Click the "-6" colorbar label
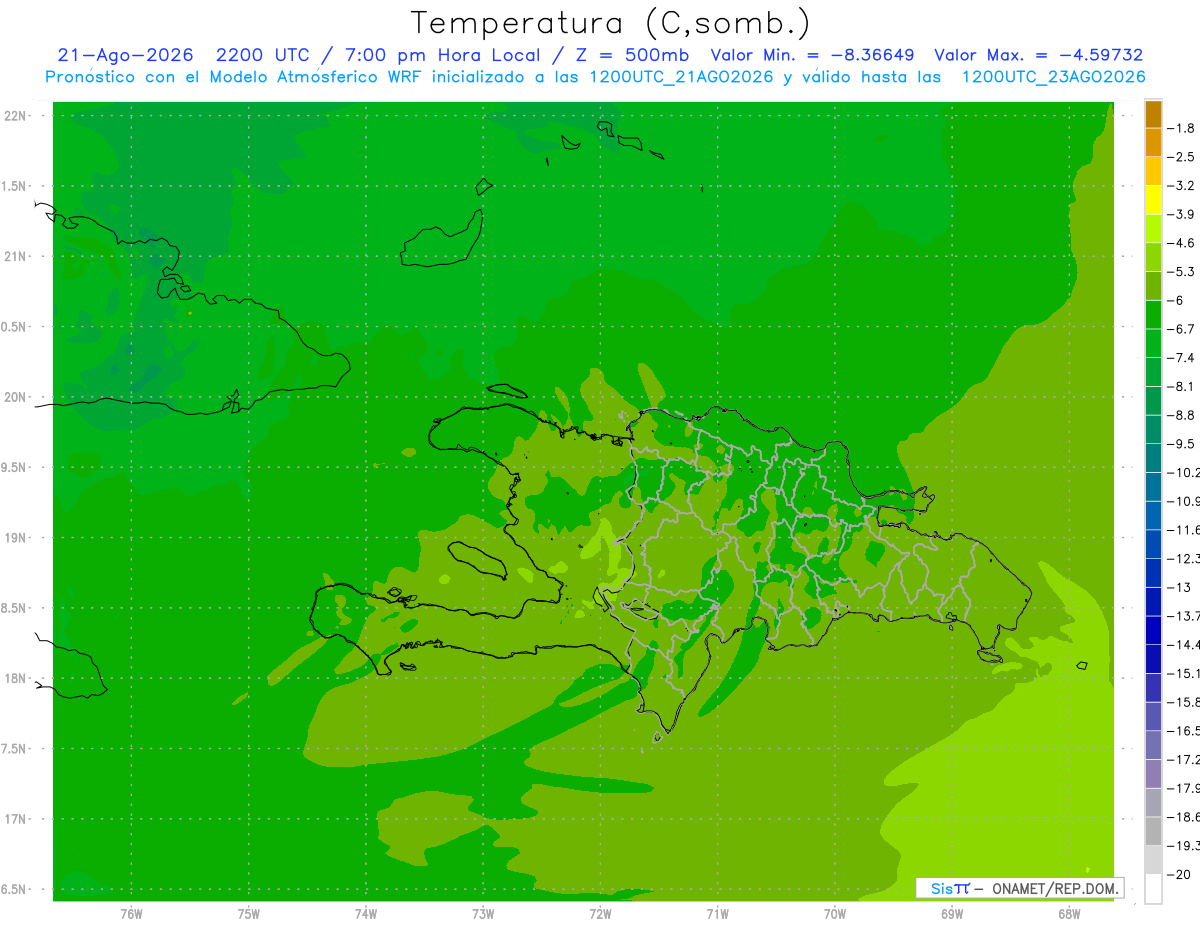Viewport: 1200px width, 927px height. pos(1177,300)
